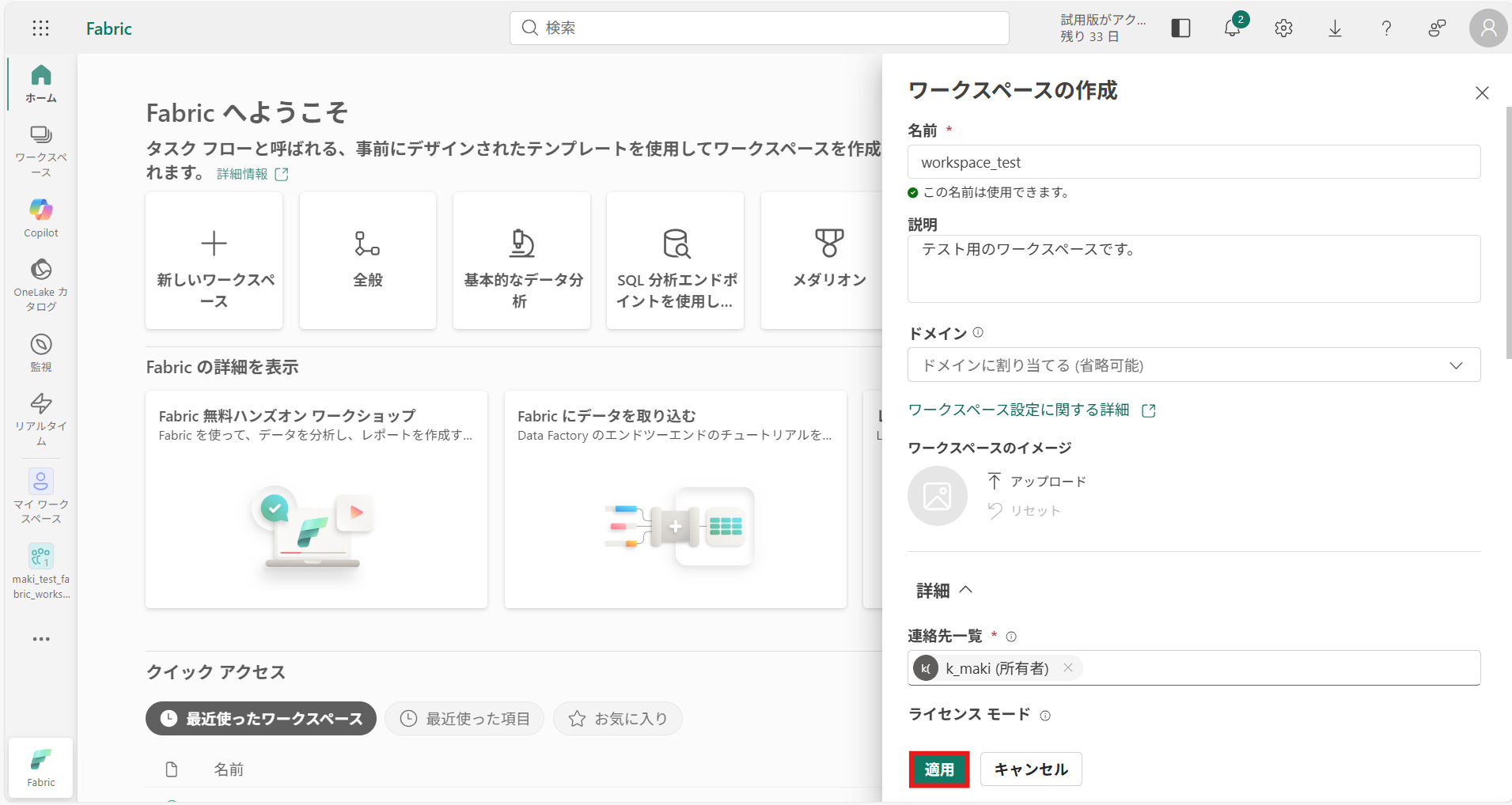Open the help question mark icon
1512x805 pixels.
(x=1386, y=28)
